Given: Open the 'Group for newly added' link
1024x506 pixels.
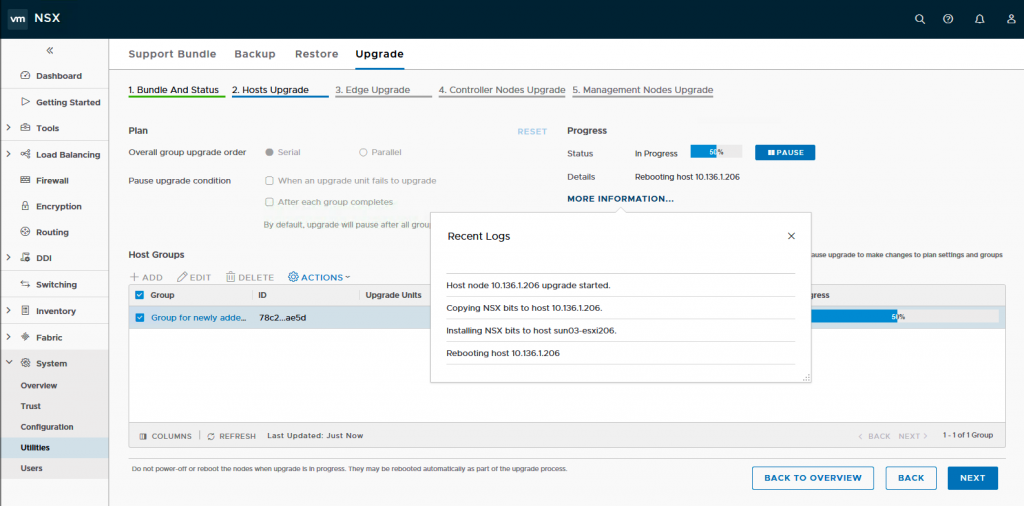Looking at the screenshot, I should click(199, 318).
